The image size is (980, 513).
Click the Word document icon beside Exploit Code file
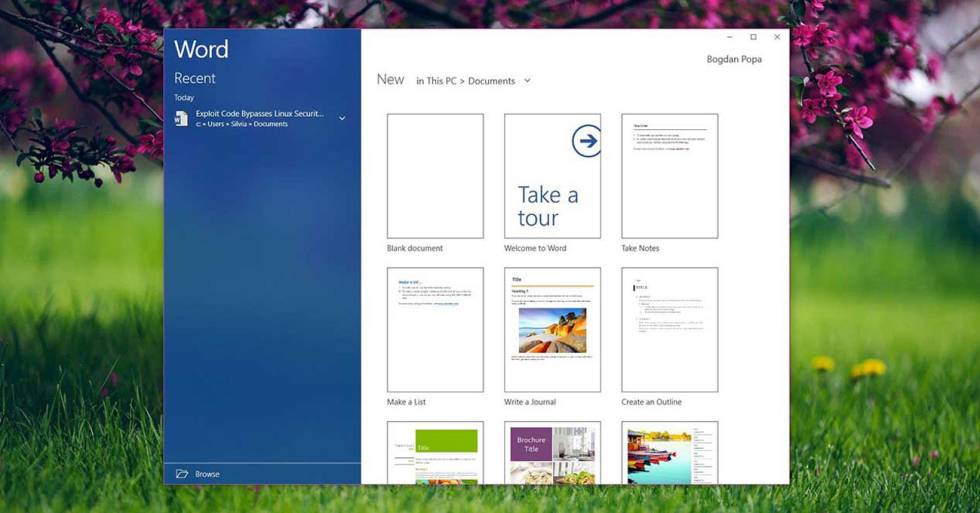coord(181,118)
